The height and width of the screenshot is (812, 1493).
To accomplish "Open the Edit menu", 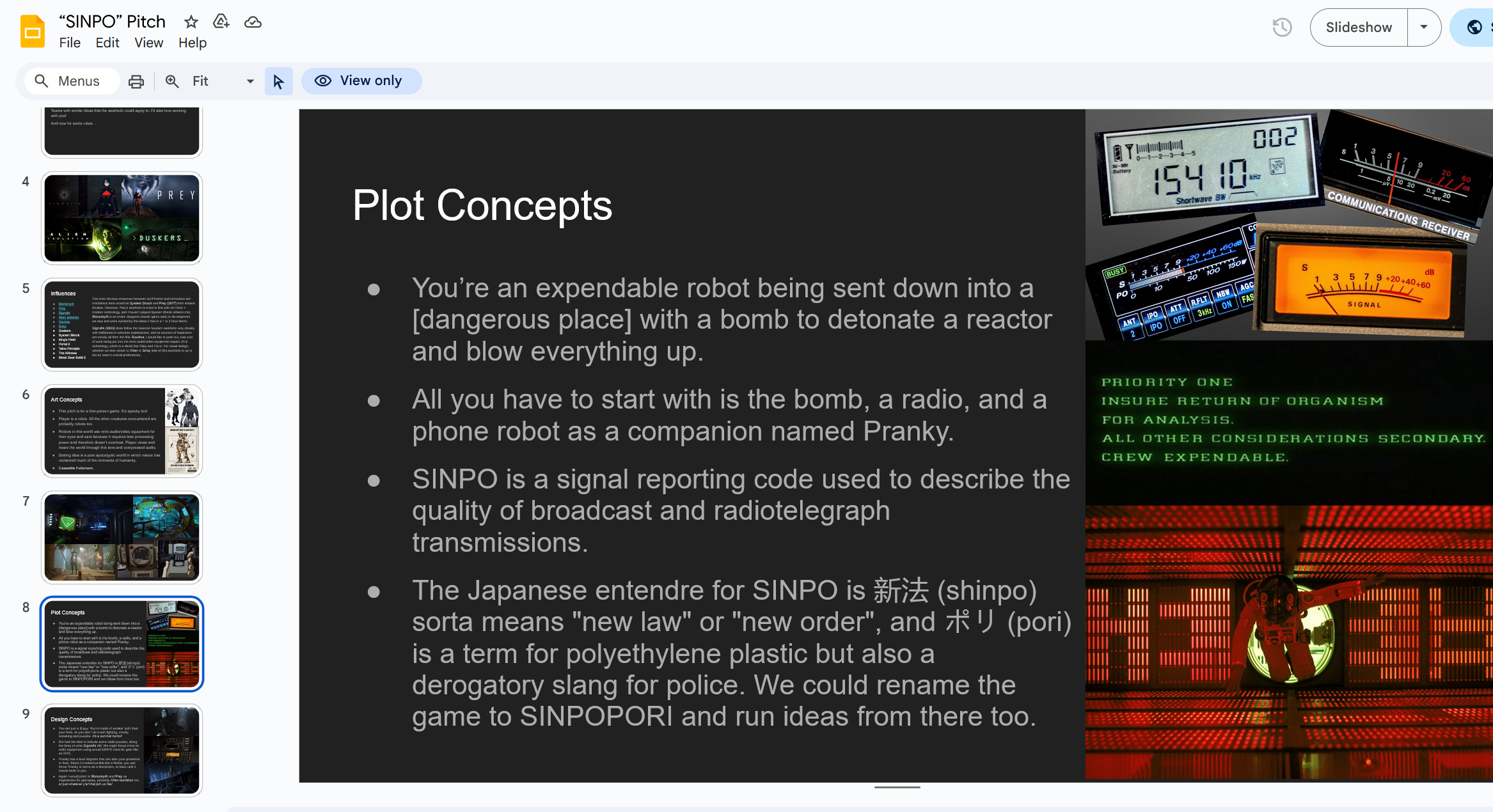I will [107, 43].
